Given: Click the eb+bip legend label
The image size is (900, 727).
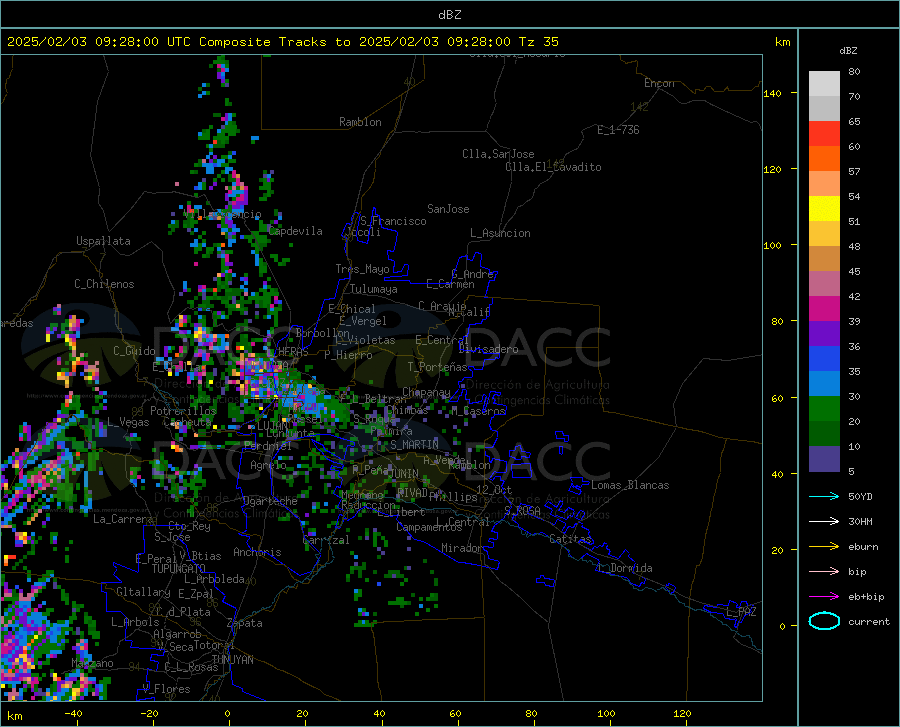Looking at the screenshot, I should (866, 597).
